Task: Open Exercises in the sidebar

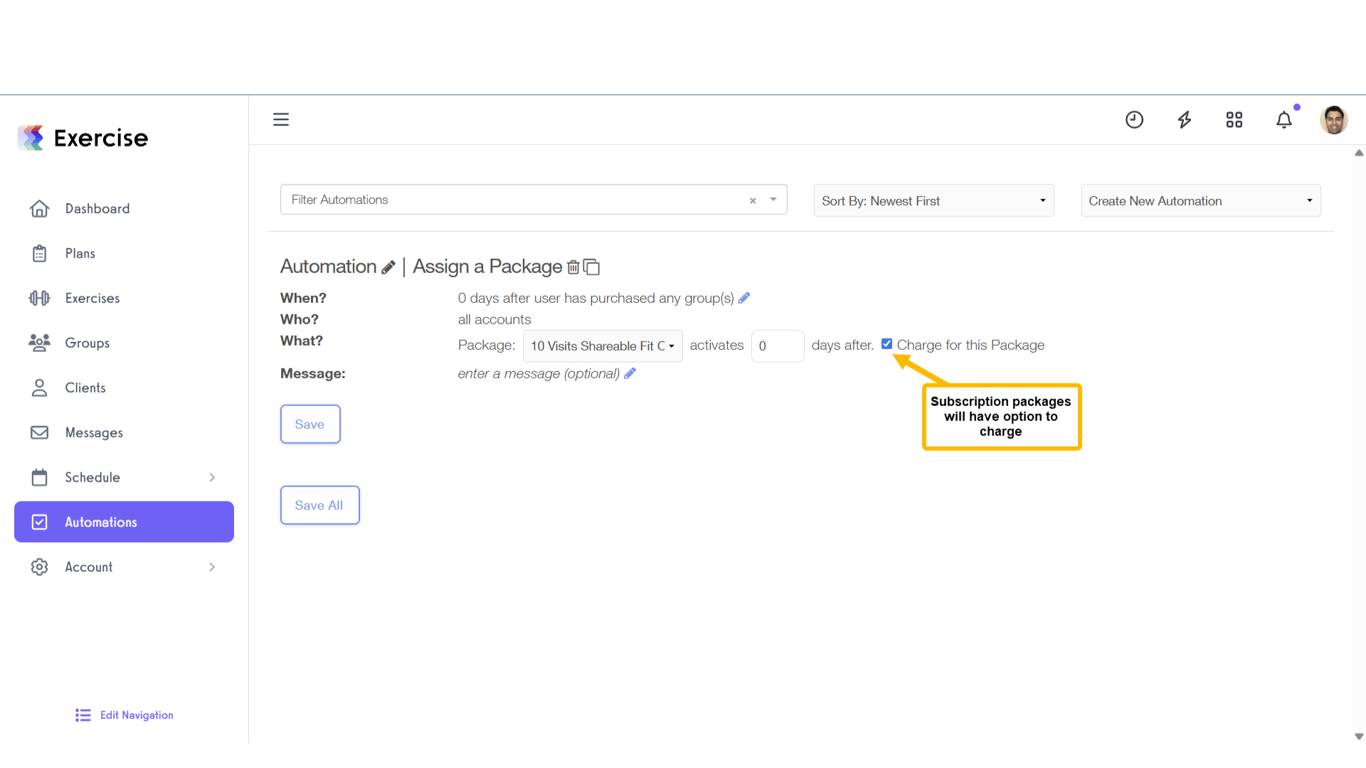Action: pos(92,298)
